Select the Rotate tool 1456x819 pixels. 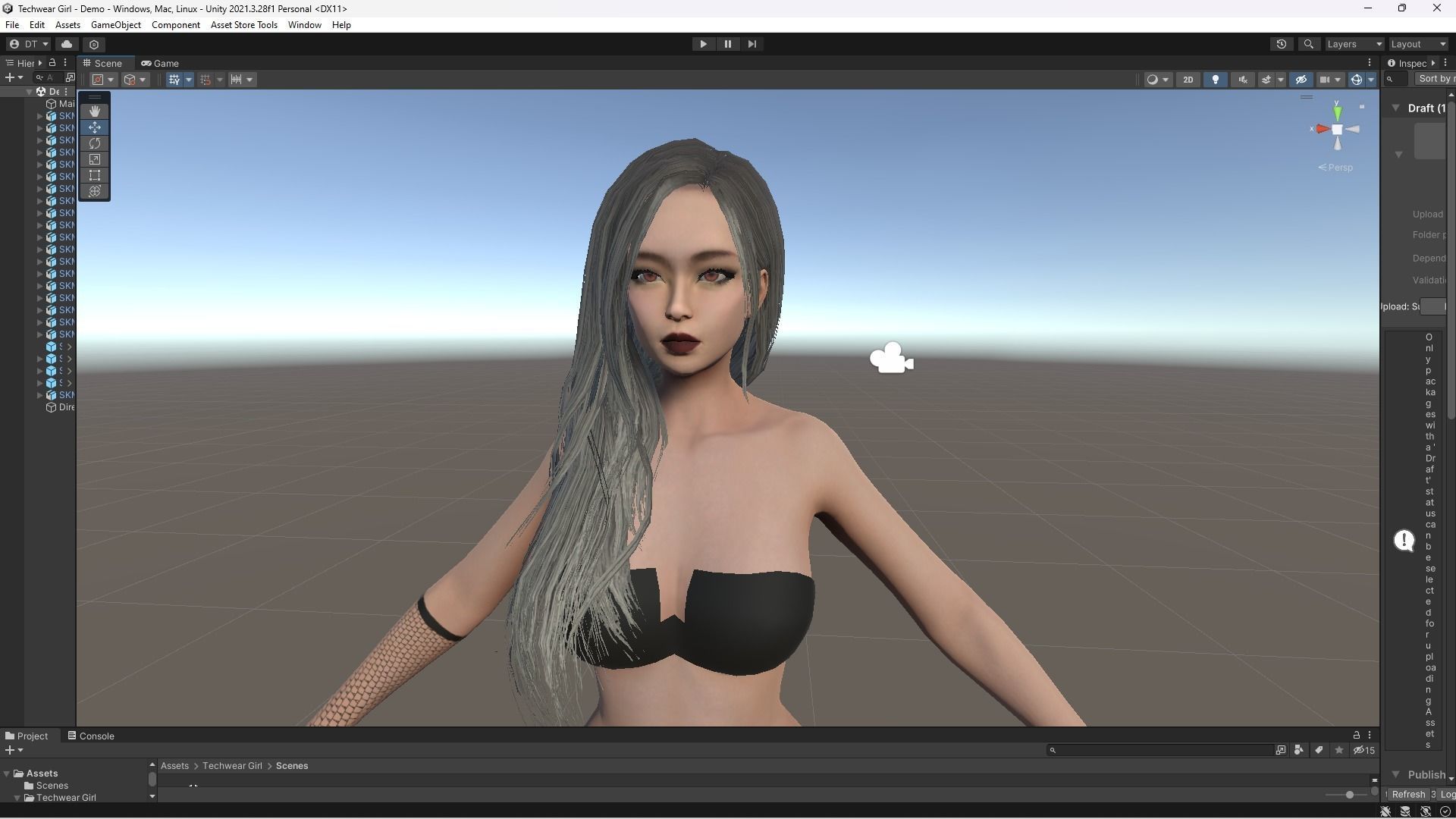click(95, 143)
